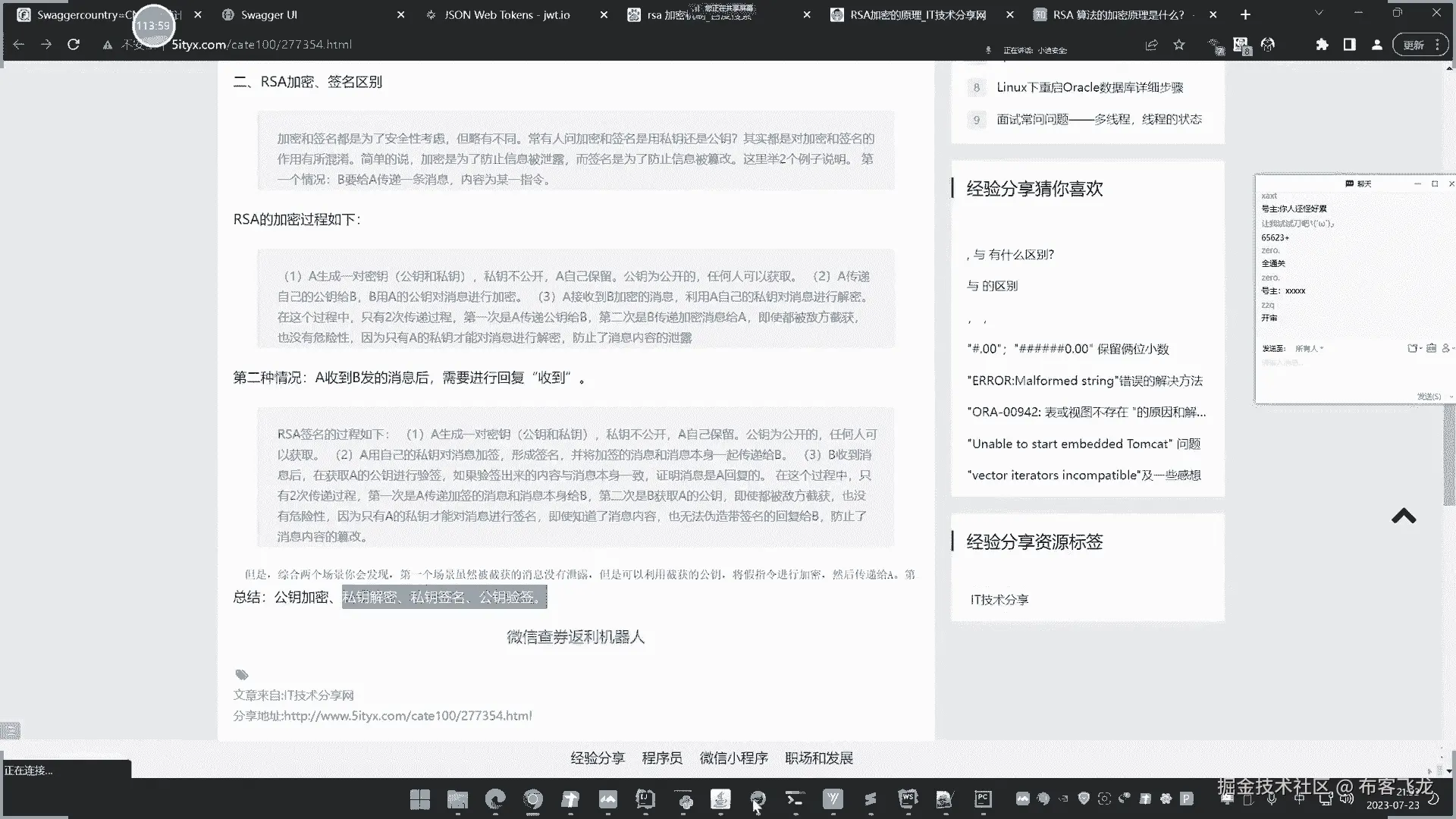Open the 程序员 footer link
The width and height of the screenshot is (1456, 819).
click(x=661, y=758)
